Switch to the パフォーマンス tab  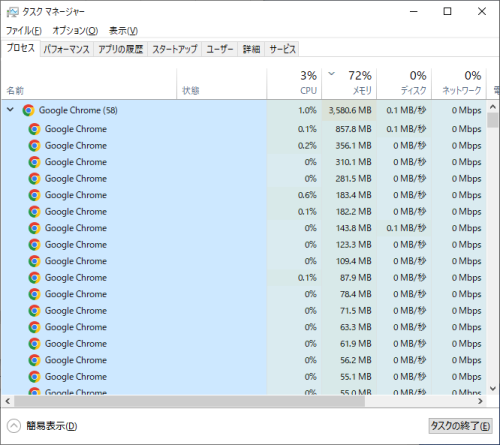pyautogui.click(x=67, y=49)
